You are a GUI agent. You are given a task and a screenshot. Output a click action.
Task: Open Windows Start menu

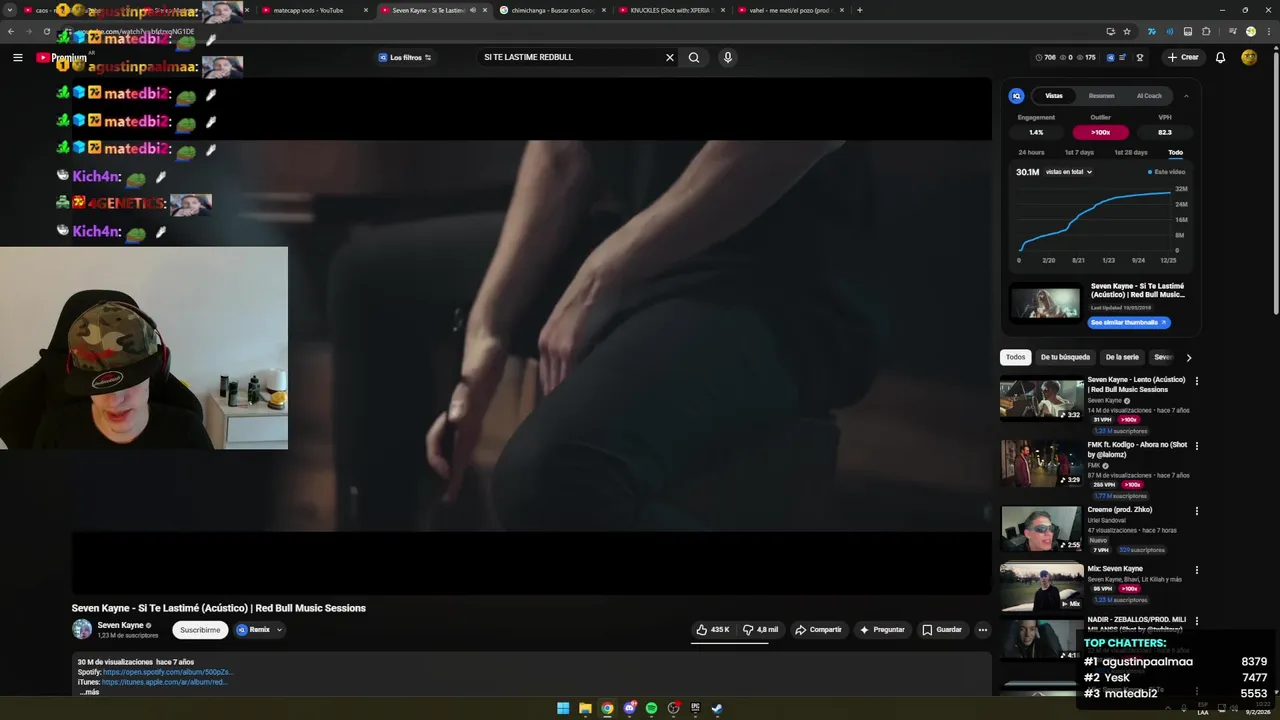pos(563,708)
